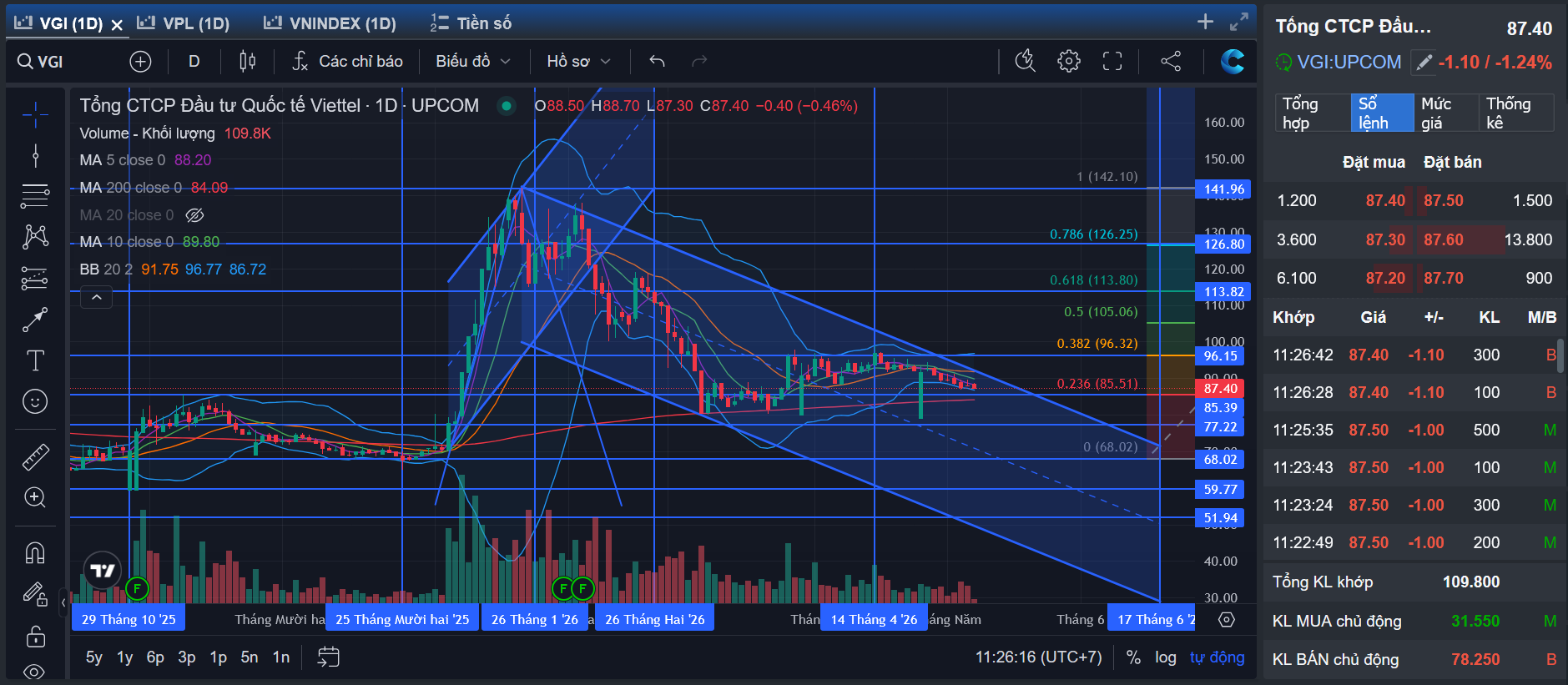
Task: Set chart range to 5n
Action: click(250, 657)
